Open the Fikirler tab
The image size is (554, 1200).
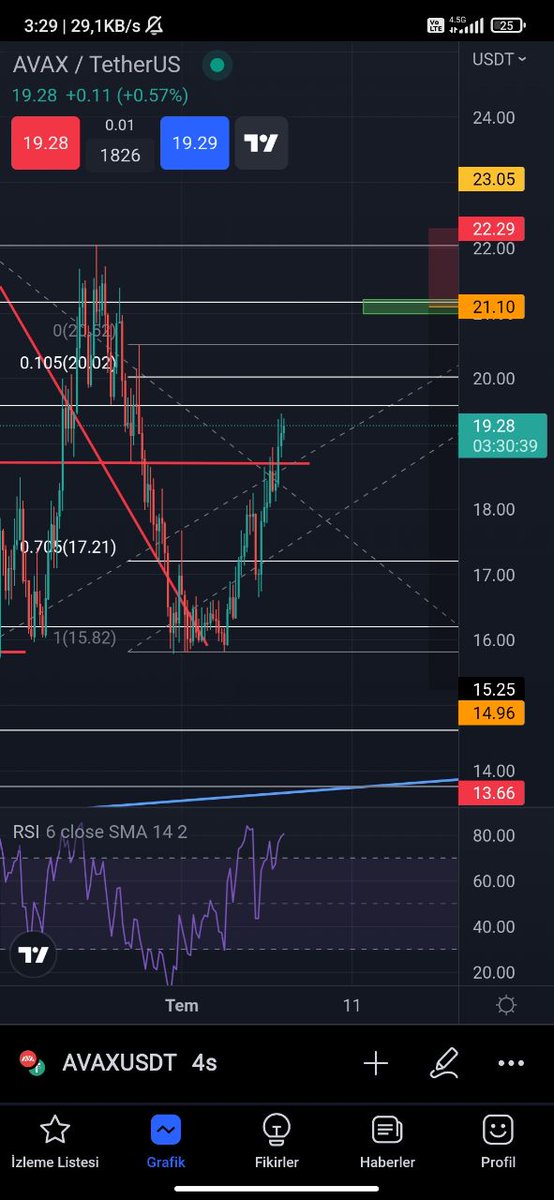(x=277, y=1143)
